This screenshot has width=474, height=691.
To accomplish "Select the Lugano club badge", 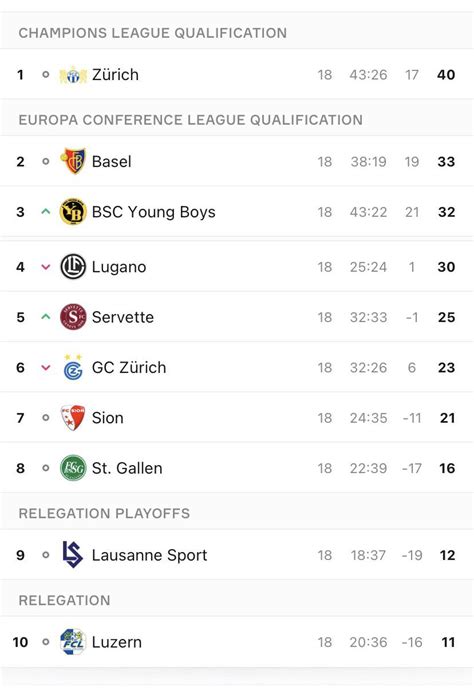I will pyautogui.click(x=73, y=267).
